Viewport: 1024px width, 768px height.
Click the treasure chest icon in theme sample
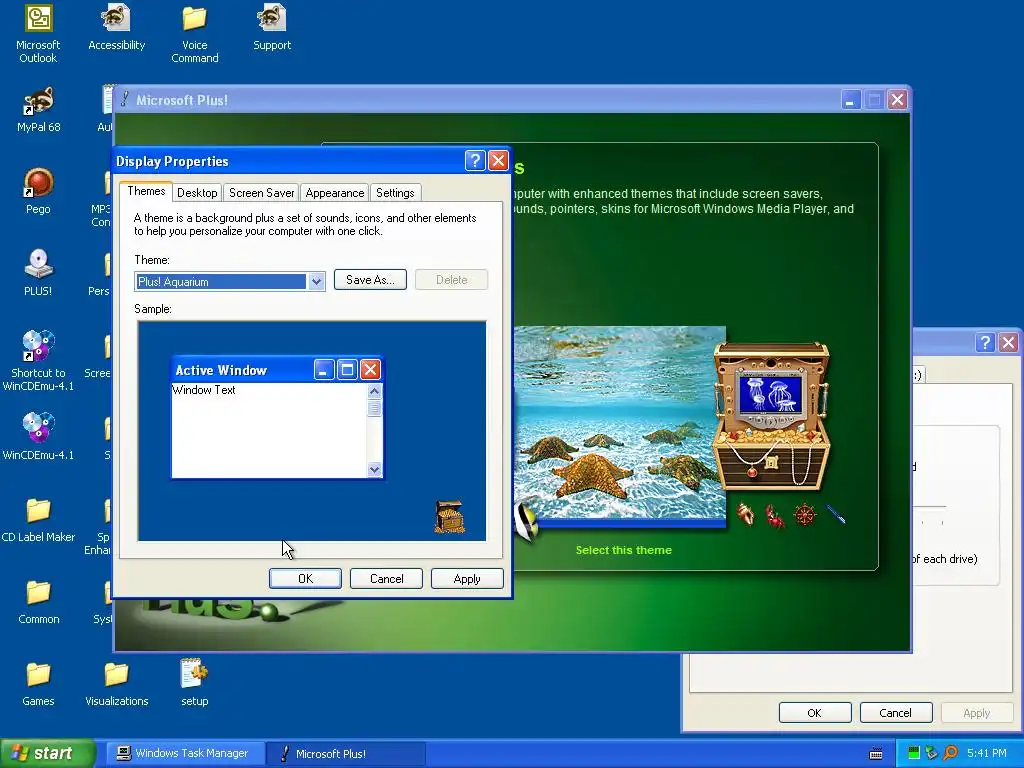pyautogui.click(x=449, y=517)
